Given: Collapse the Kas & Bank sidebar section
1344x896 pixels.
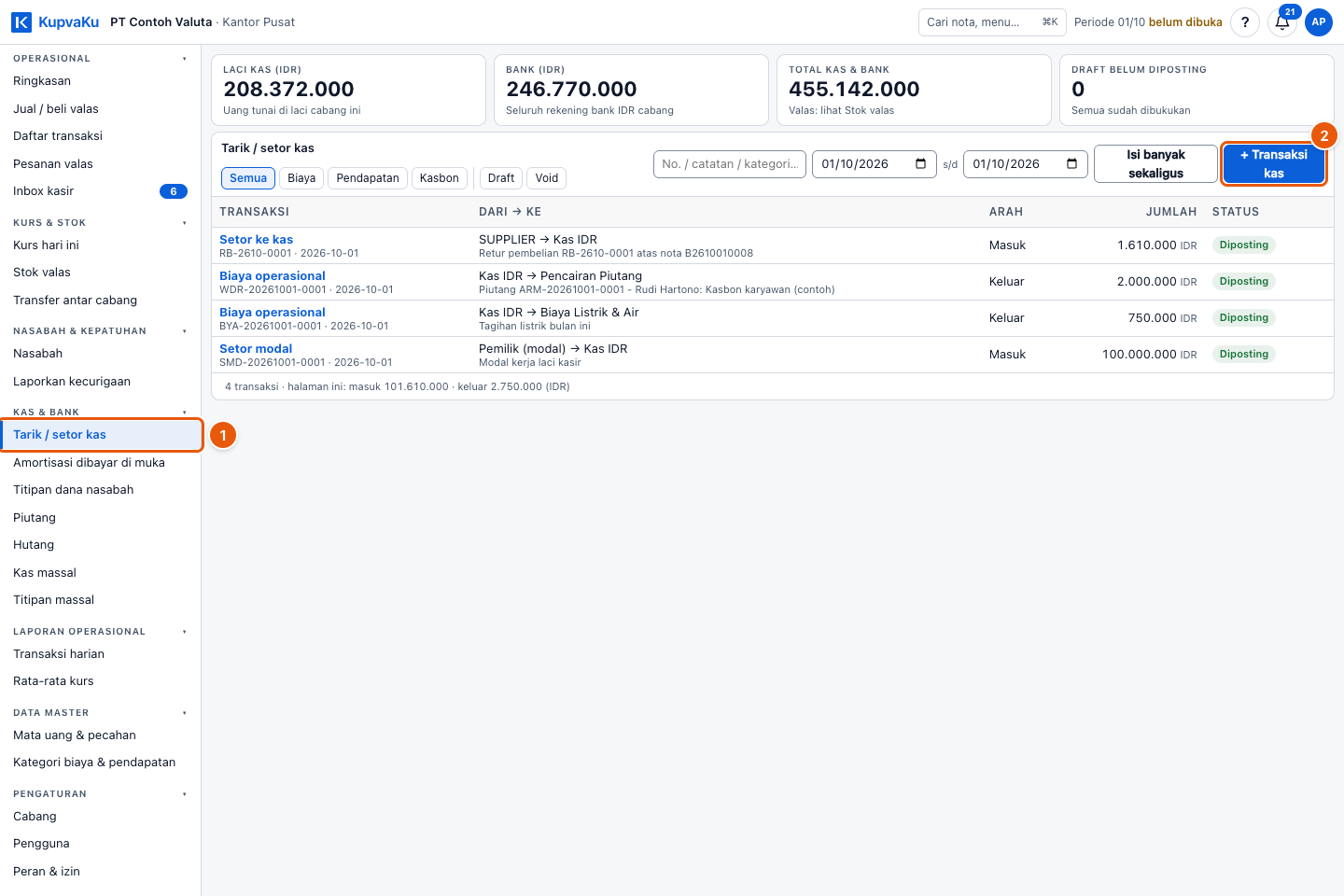Looking at the screenshot, I should point(184,413).
